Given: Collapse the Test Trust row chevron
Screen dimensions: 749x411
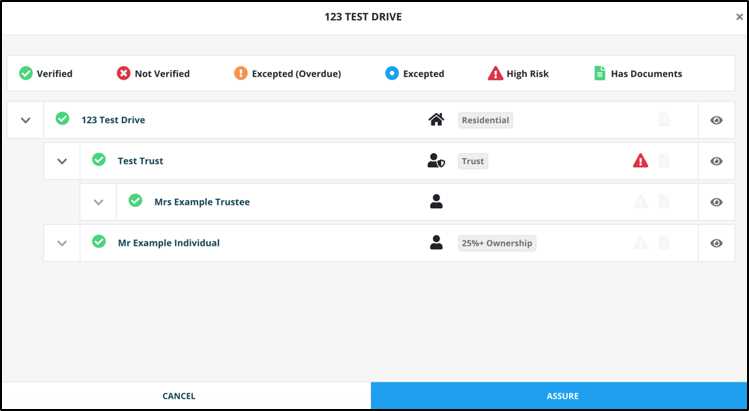Looking at the screenshot, I should (x=62, y=161).
